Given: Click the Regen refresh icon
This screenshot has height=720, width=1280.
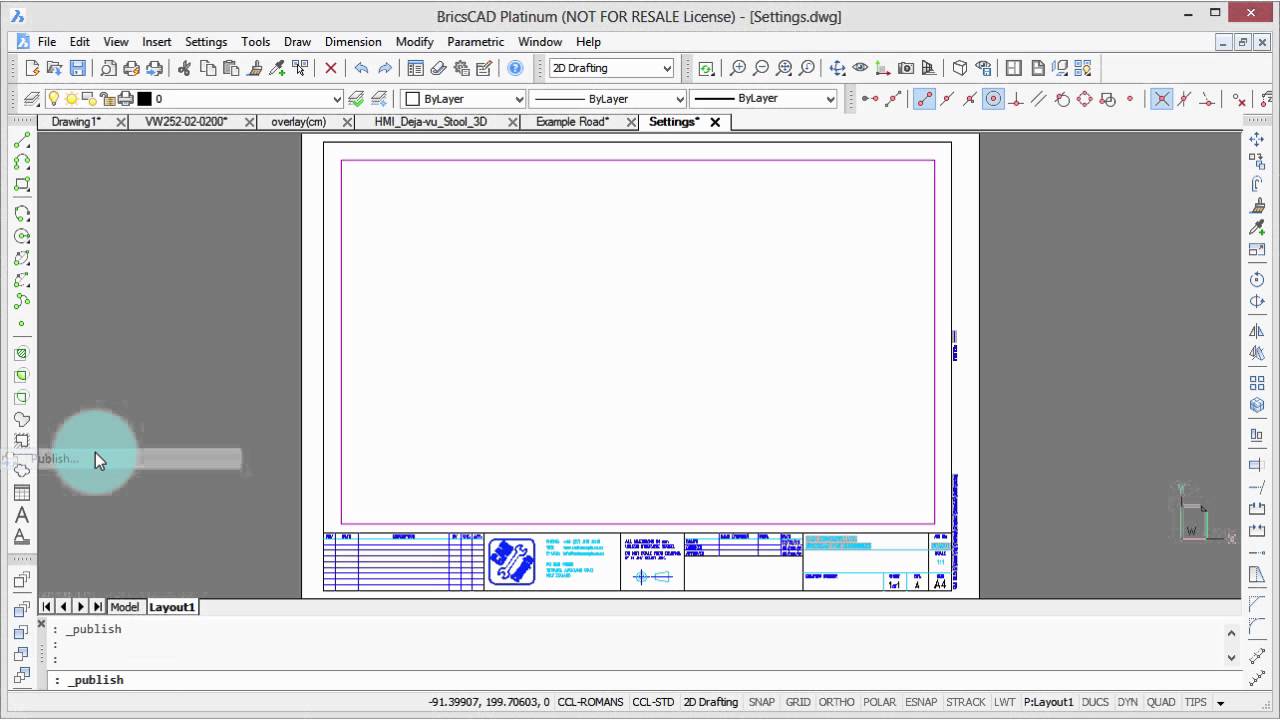Looking at the screenshot, I should pyautogui.click(x=706, y=68).
